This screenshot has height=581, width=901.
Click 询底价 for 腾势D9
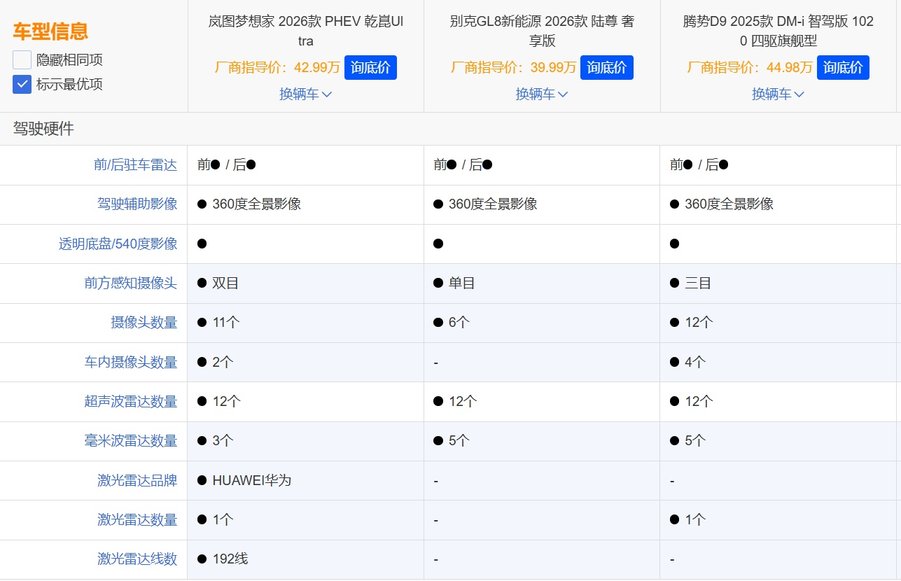click(x=843, y=68)
